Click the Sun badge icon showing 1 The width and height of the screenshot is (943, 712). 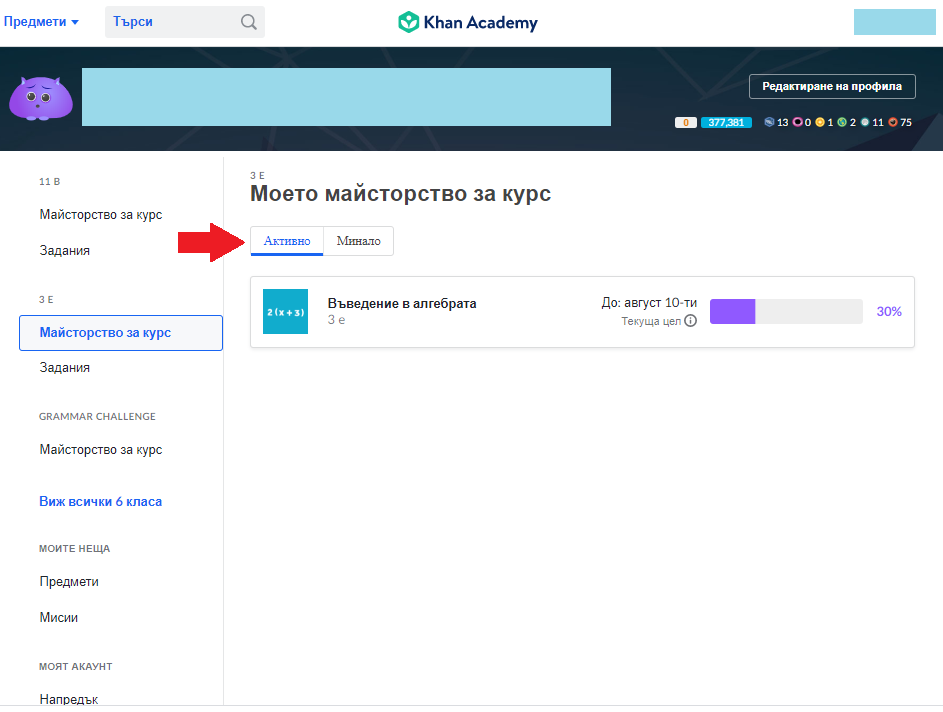coord(819,122)
